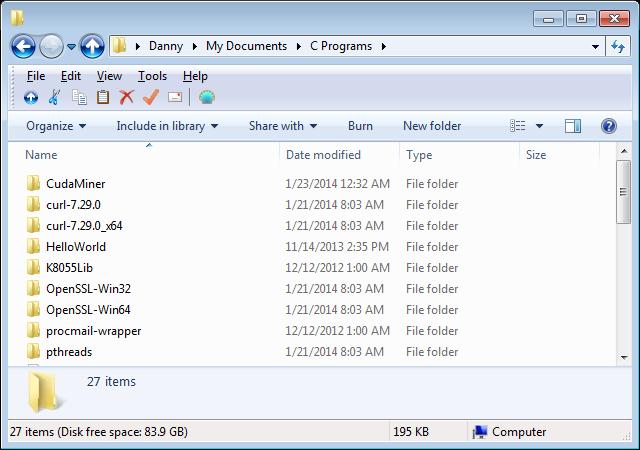The width and height of the screenshot is (640, 450).
Task: Click the vertical scrollbar thumb
Action: click(623, 192)
